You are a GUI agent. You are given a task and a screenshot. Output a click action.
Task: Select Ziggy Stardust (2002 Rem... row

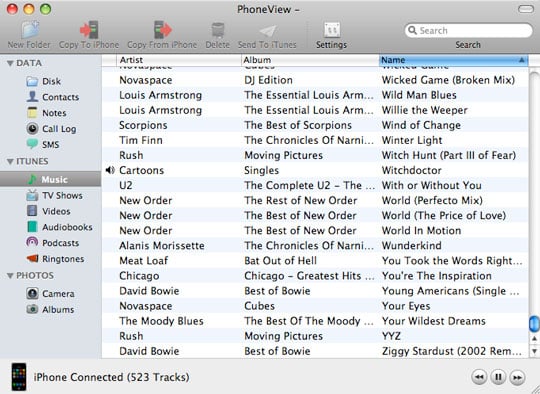click(315, 351)
